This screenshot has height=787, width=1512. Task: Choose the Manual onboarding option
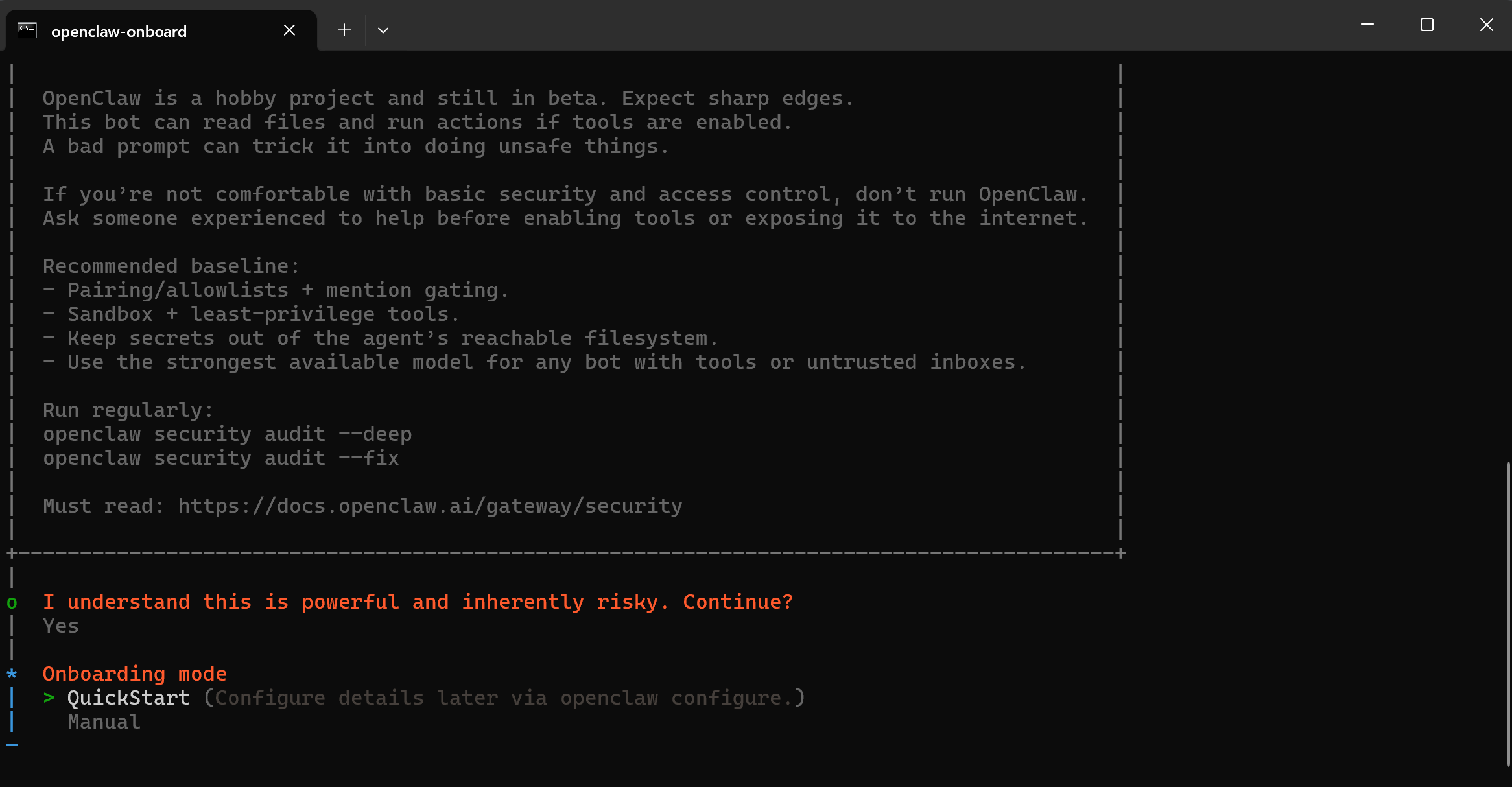click(x=104, y=722)
